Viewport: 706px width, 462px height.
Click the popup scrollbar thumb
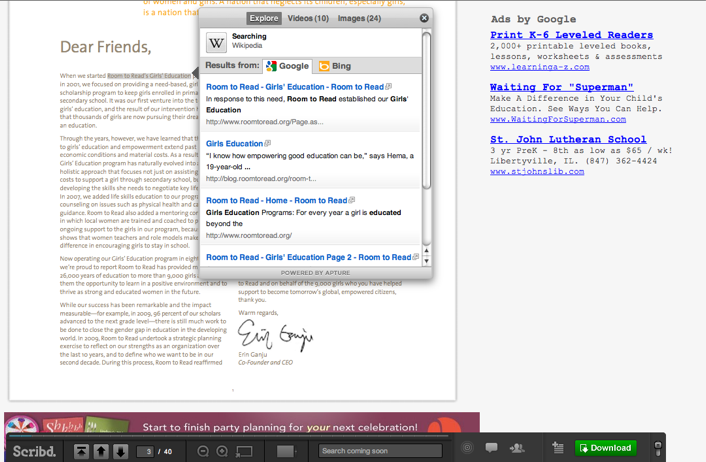click(426, 110)
